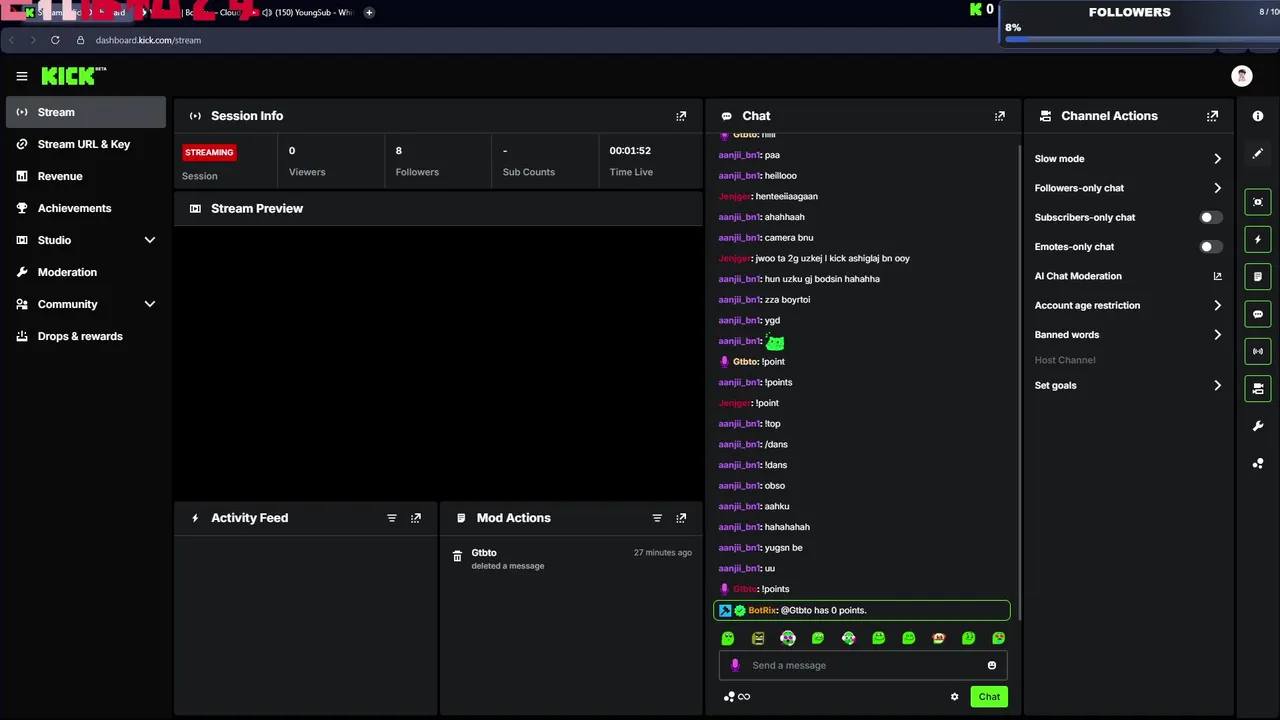Toggle the chat bubble panel icon
Image resolution: width=1280 pixels, height=720 pixels.
(1258, 314)
